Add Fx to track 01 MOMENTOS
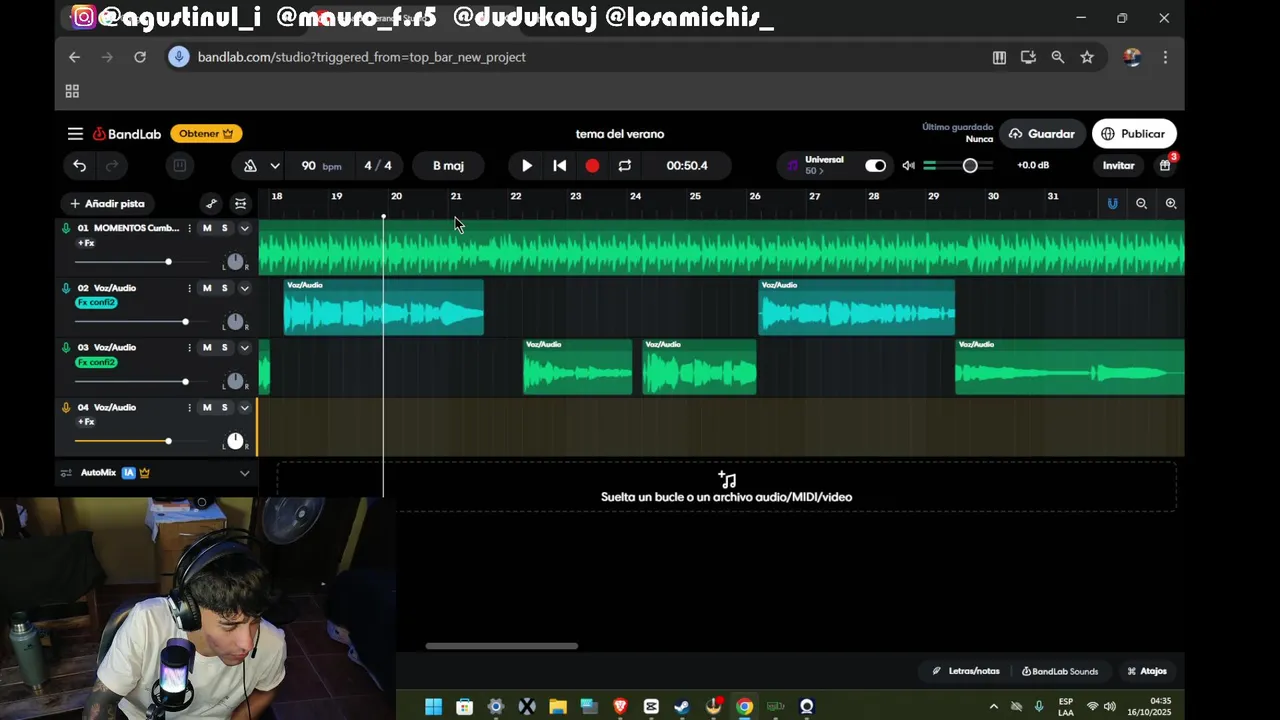The image size is (1280, 720). click(86, 243)
